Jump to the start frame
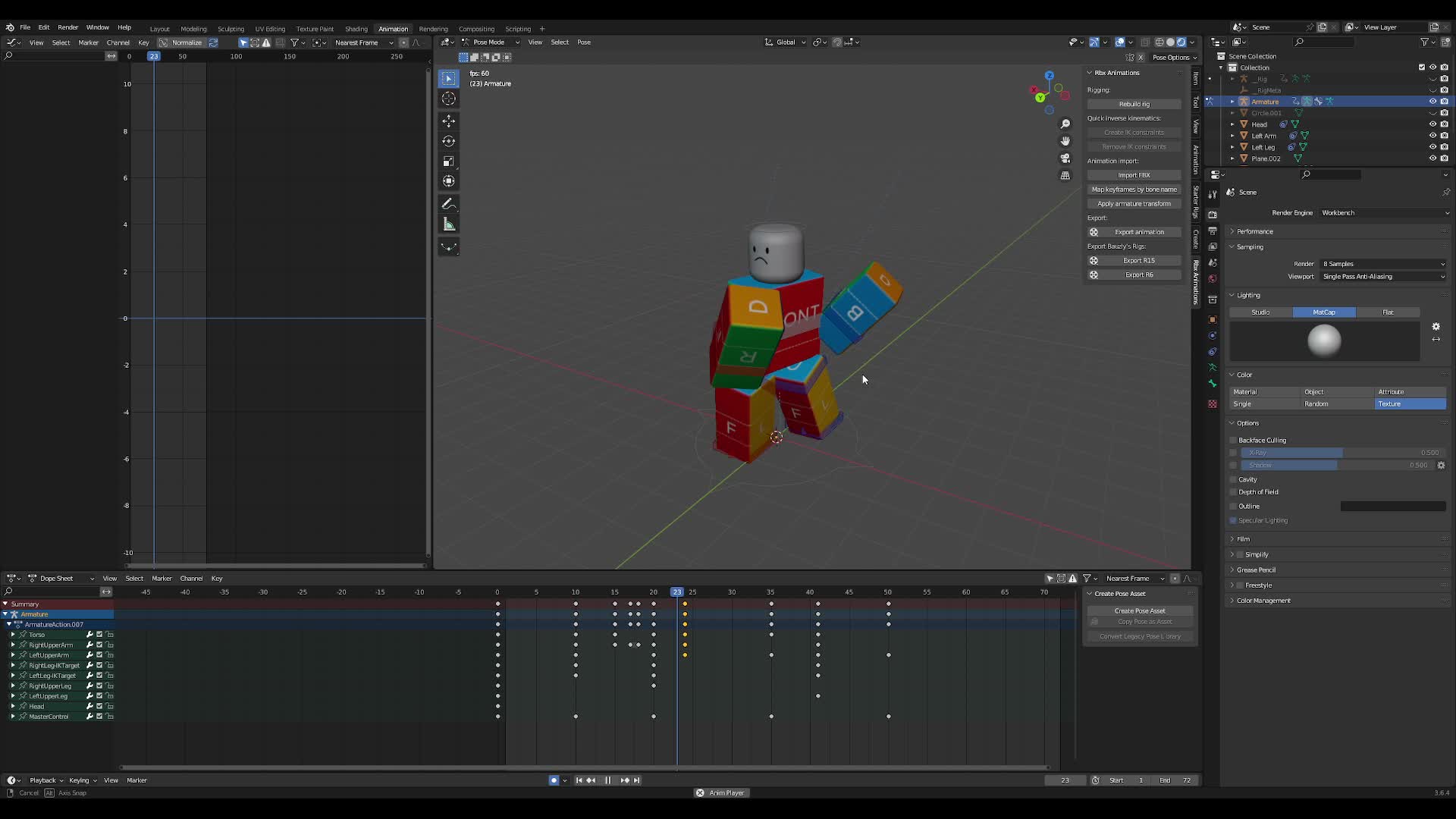This screenshot has width=1456, height=819. click(579, 780)
